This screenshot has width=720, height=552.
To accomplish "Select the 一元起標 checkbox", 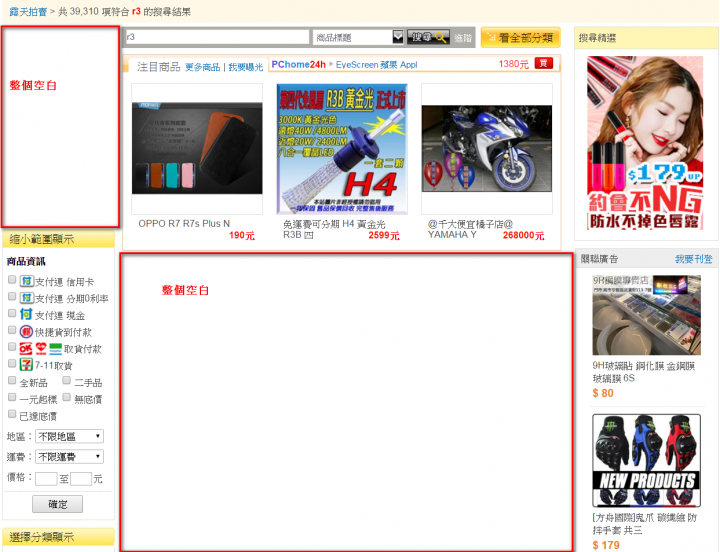I will tap(12, 397).
